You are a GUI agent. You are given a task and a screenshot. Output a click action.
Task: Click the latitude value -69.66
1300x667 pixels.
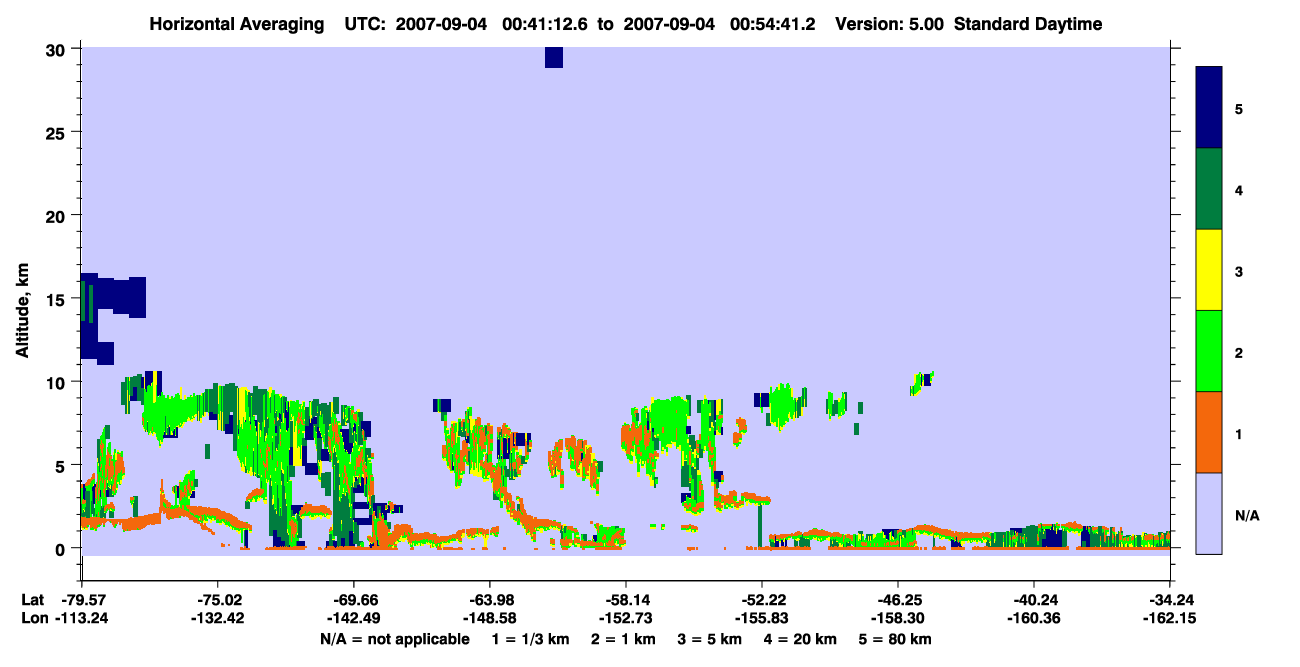pyautogui.click(x=353, y=600)
